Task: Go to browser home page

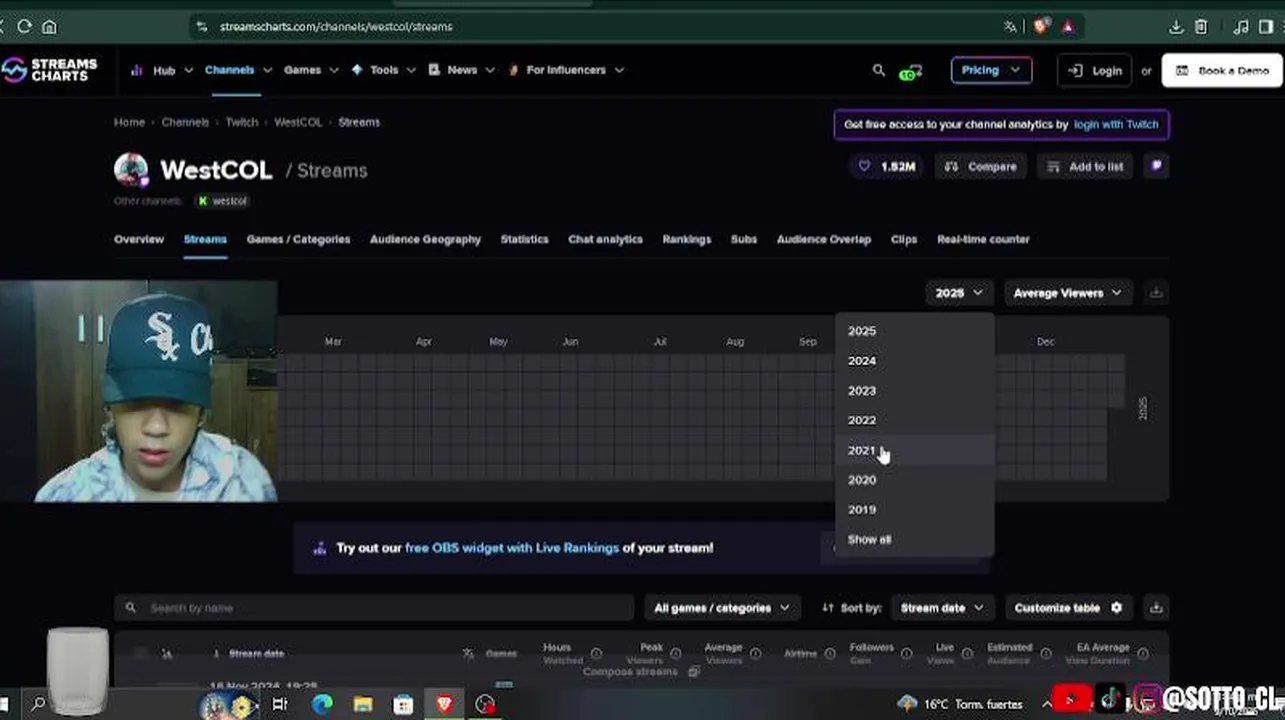Action: click(x=49, y=26)
